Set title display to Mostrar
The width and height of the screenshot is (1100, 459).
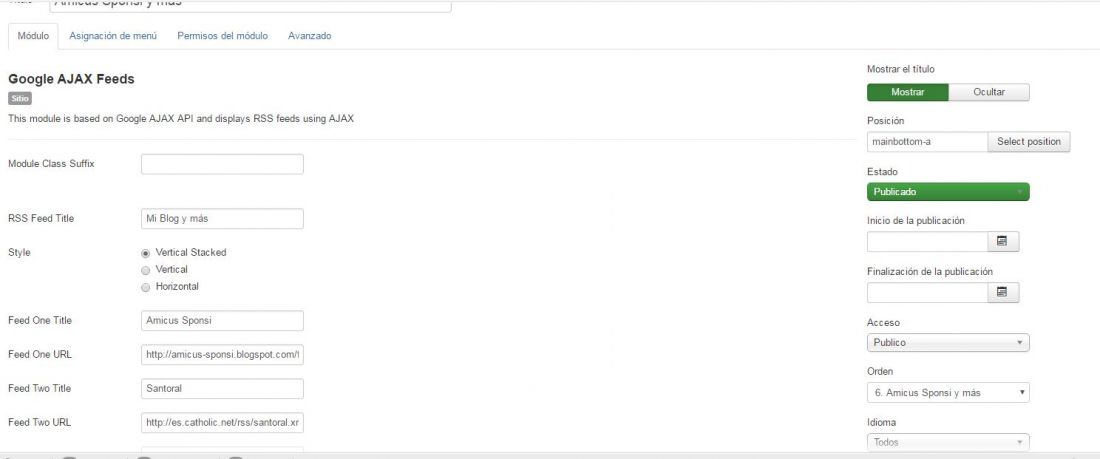(x=908, y=93)
